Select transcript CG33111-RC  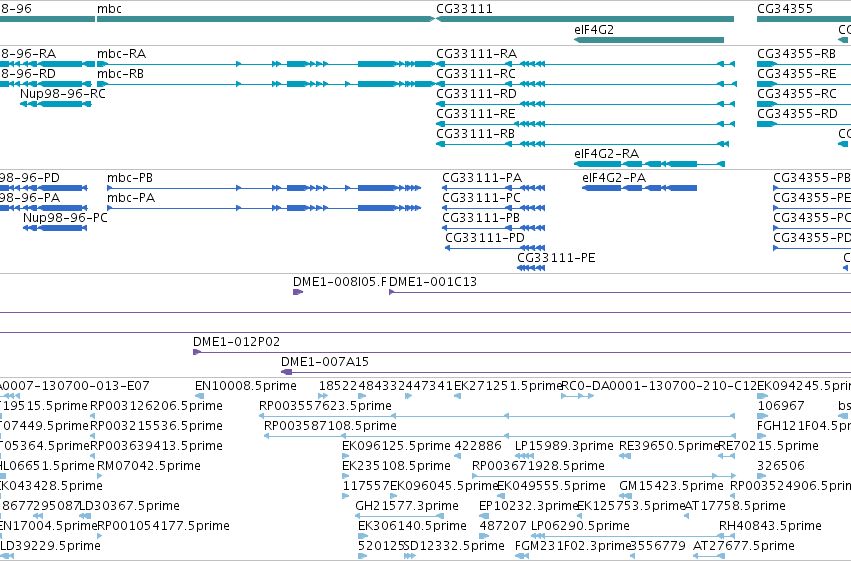pos(587,84)
